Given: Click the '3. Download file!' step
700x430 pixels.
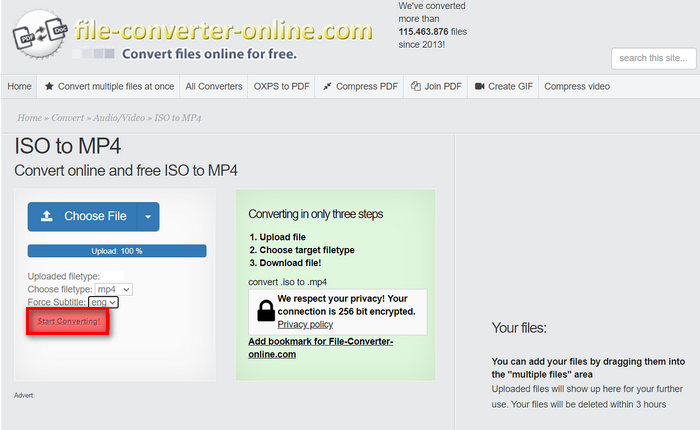Looking at the screenshot, I should 285,263.
